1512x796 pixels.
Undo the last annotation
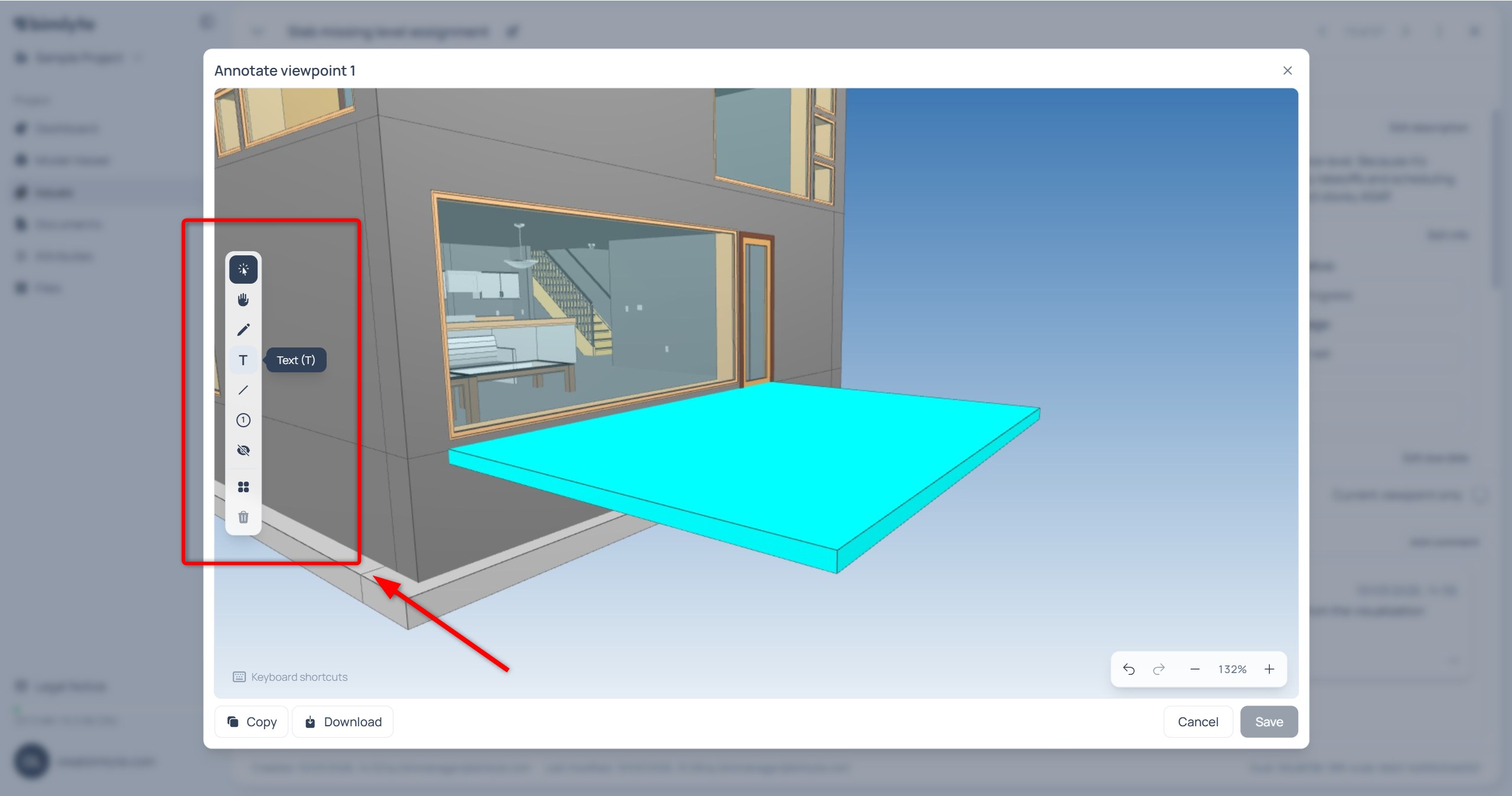click(x=1129, y=669)
